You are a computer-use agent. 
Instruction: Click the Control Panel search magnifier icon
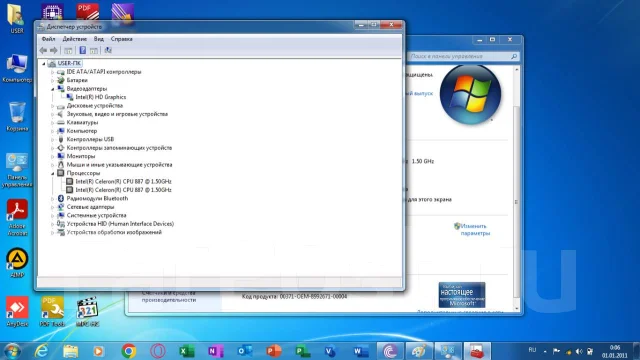(514, 56)
